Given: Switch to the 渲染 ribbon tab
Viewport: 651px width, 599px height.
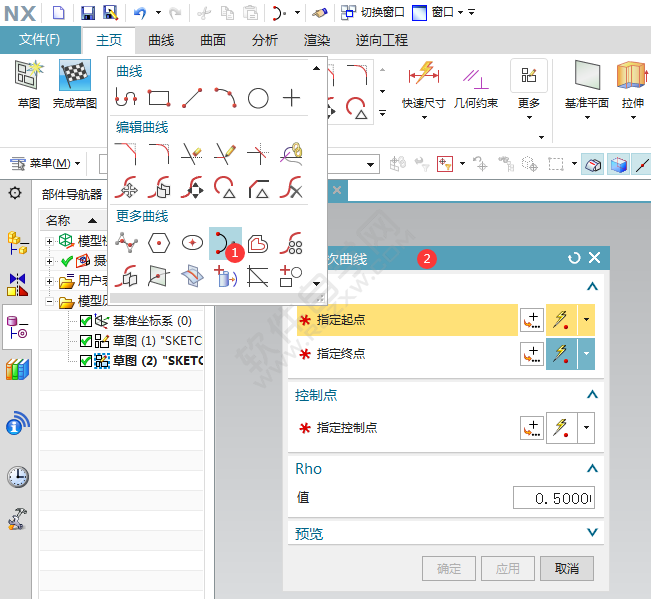Looking at the screenshot, I should [x=316, y=40].
